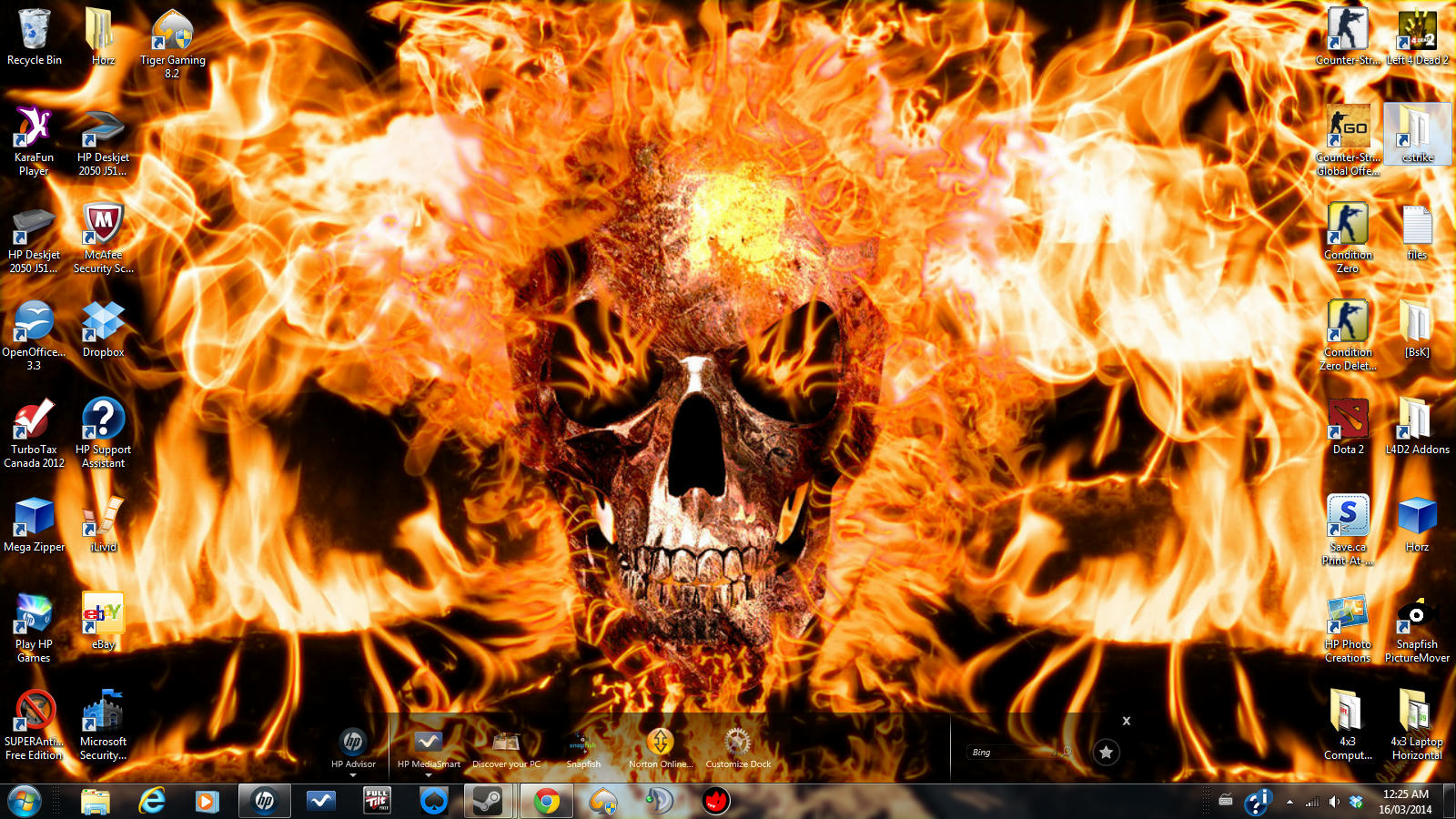The width and height of the screenshot is (1456, 819).
Task: Click the Bing search field in dock
Action: click(1010, 753)
